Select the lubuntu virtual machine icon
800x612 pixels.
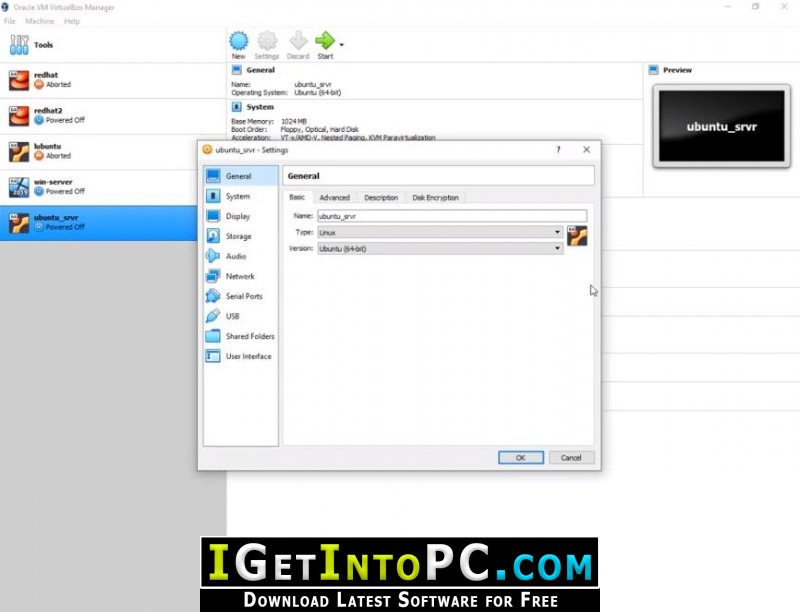(x=19, y=152)
